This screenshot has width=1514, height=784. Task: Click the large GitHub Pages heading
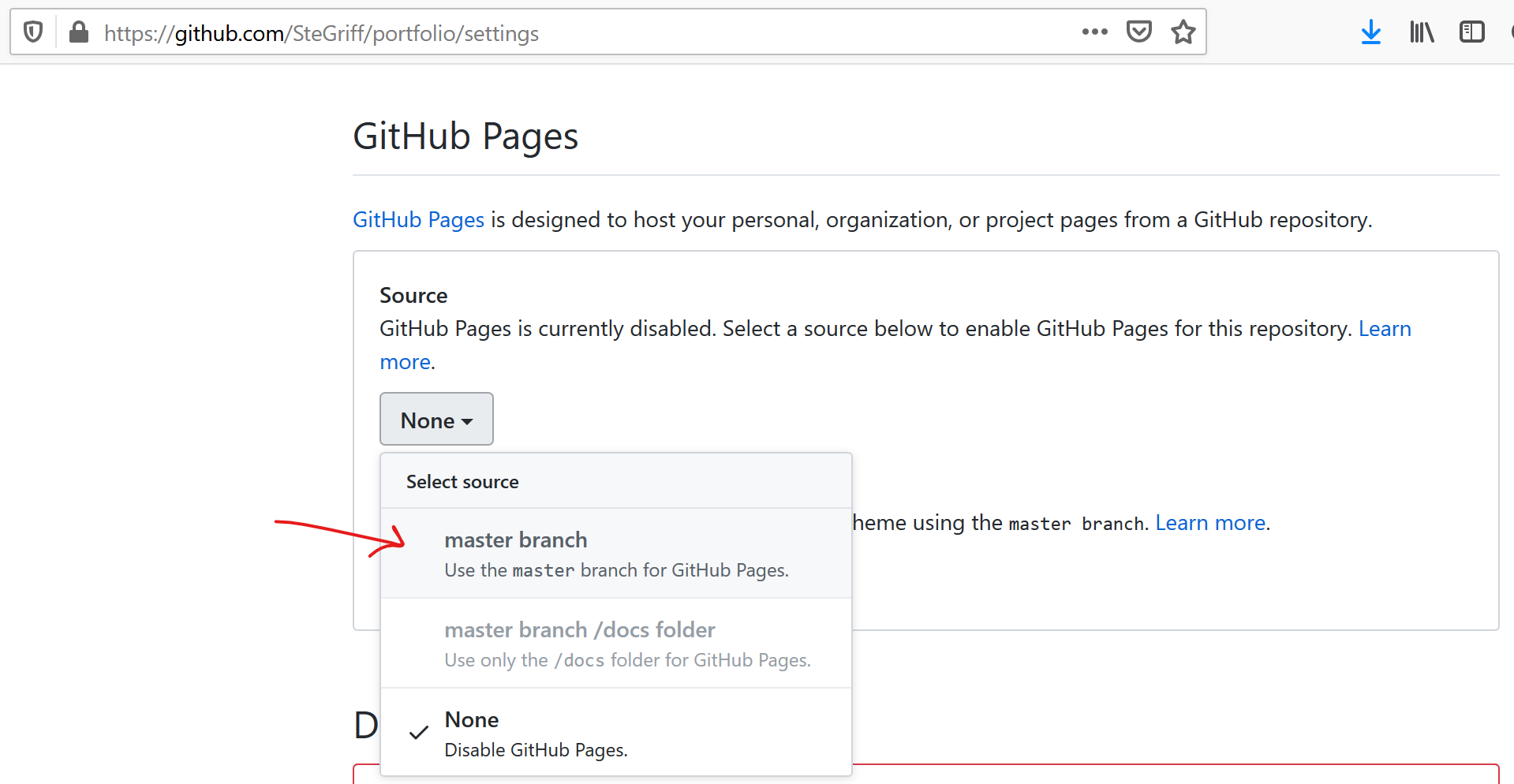465,136
